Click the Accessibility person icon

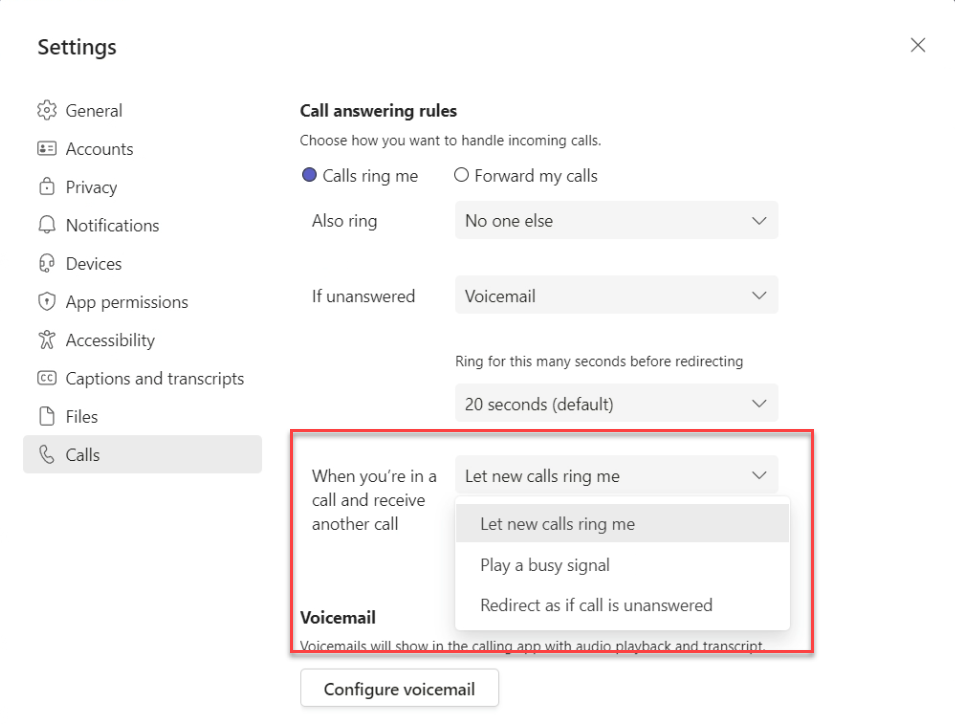(x=47, y=340)
